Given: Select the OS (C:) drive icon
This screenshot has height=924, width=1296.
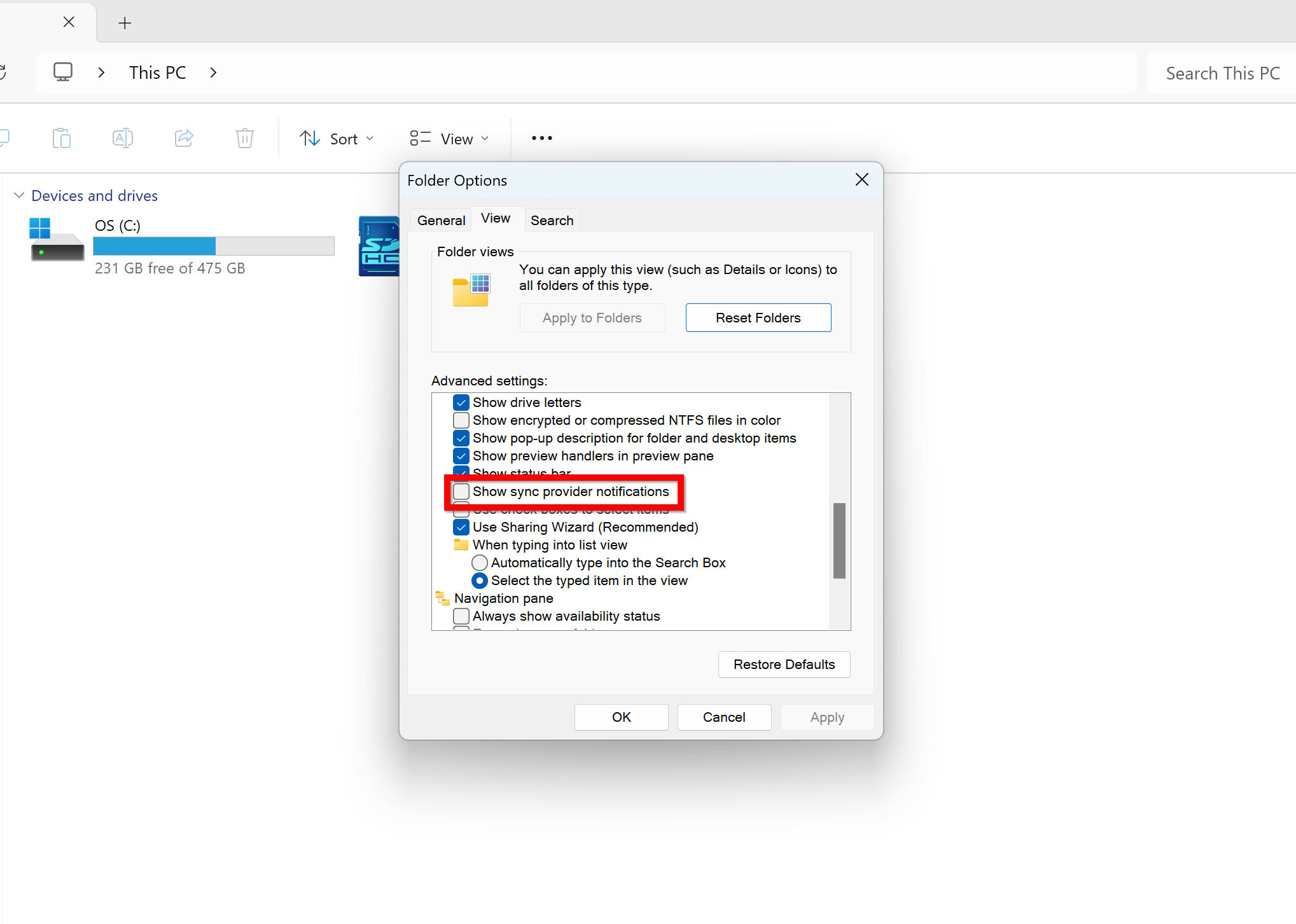Looking at the screenshot, I should pyautogui.click(x=56, y=240).
